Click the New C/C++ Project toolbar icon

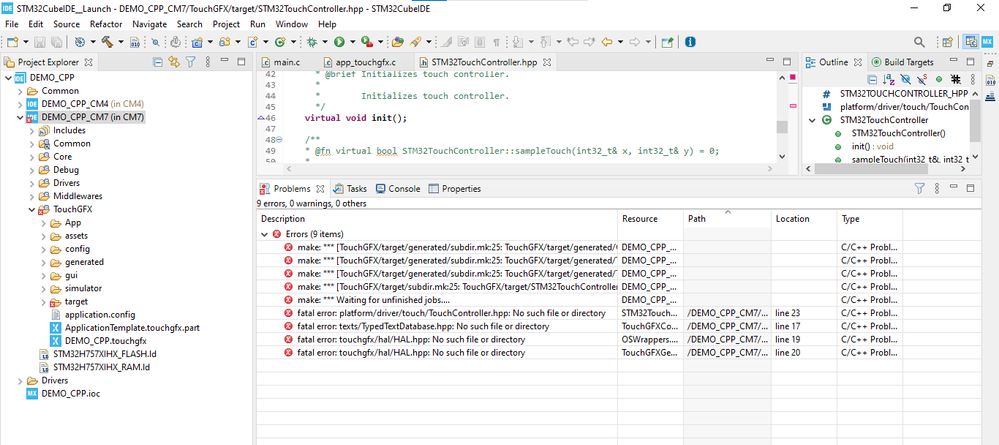pos(197,42)
